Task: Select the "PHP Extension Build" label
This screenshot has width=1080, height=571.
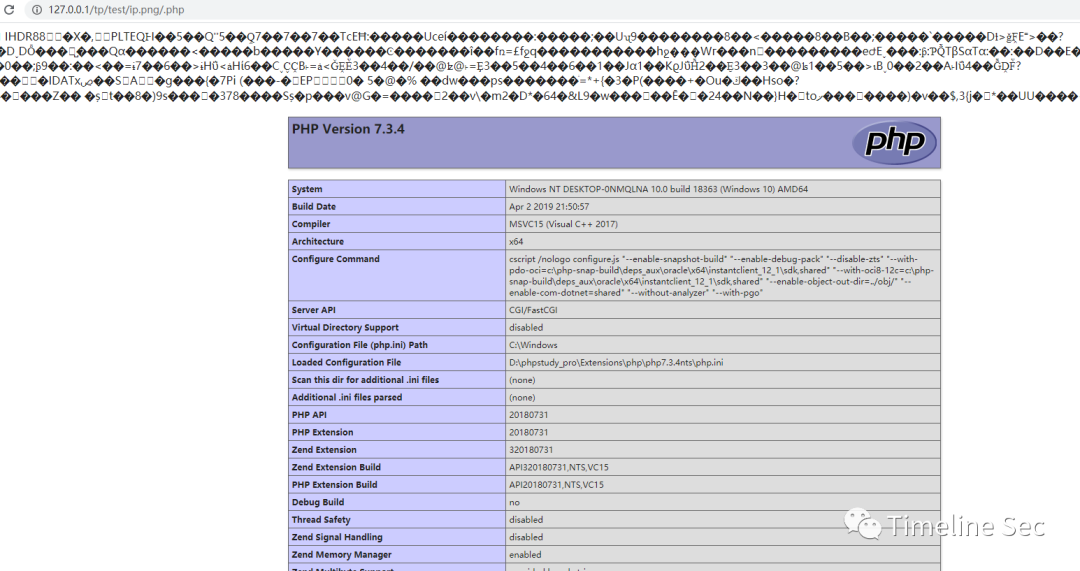Action: [x=335, y=484]
